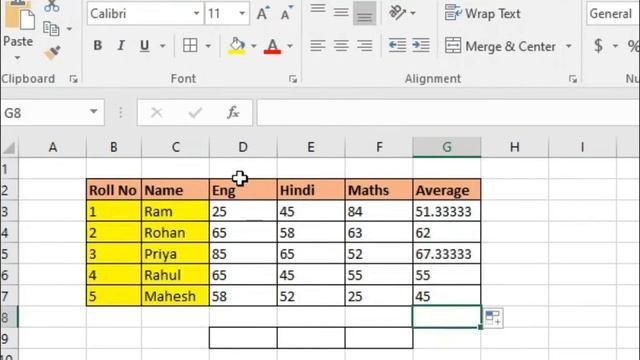640x360 pixels.
Task: Click inside the formula bar
Action: click(x=448, y=113)
